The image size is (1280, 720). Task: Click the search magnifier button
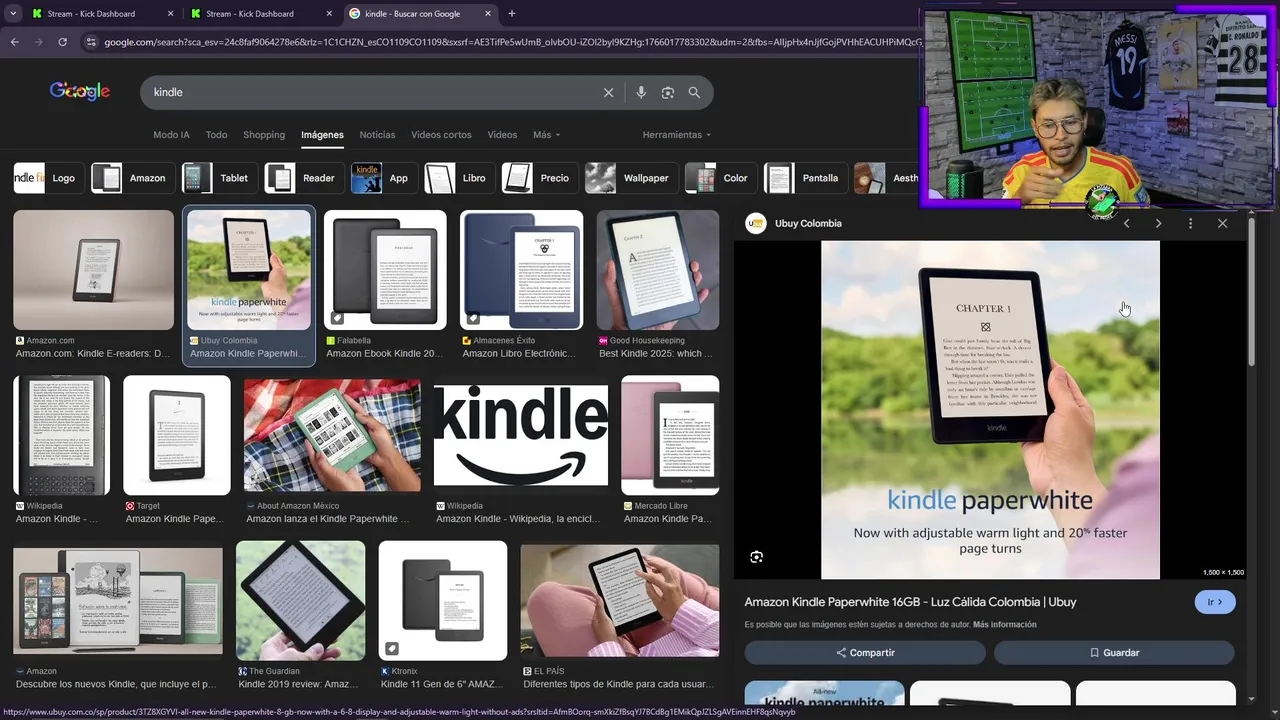click(x=694, y=92)
